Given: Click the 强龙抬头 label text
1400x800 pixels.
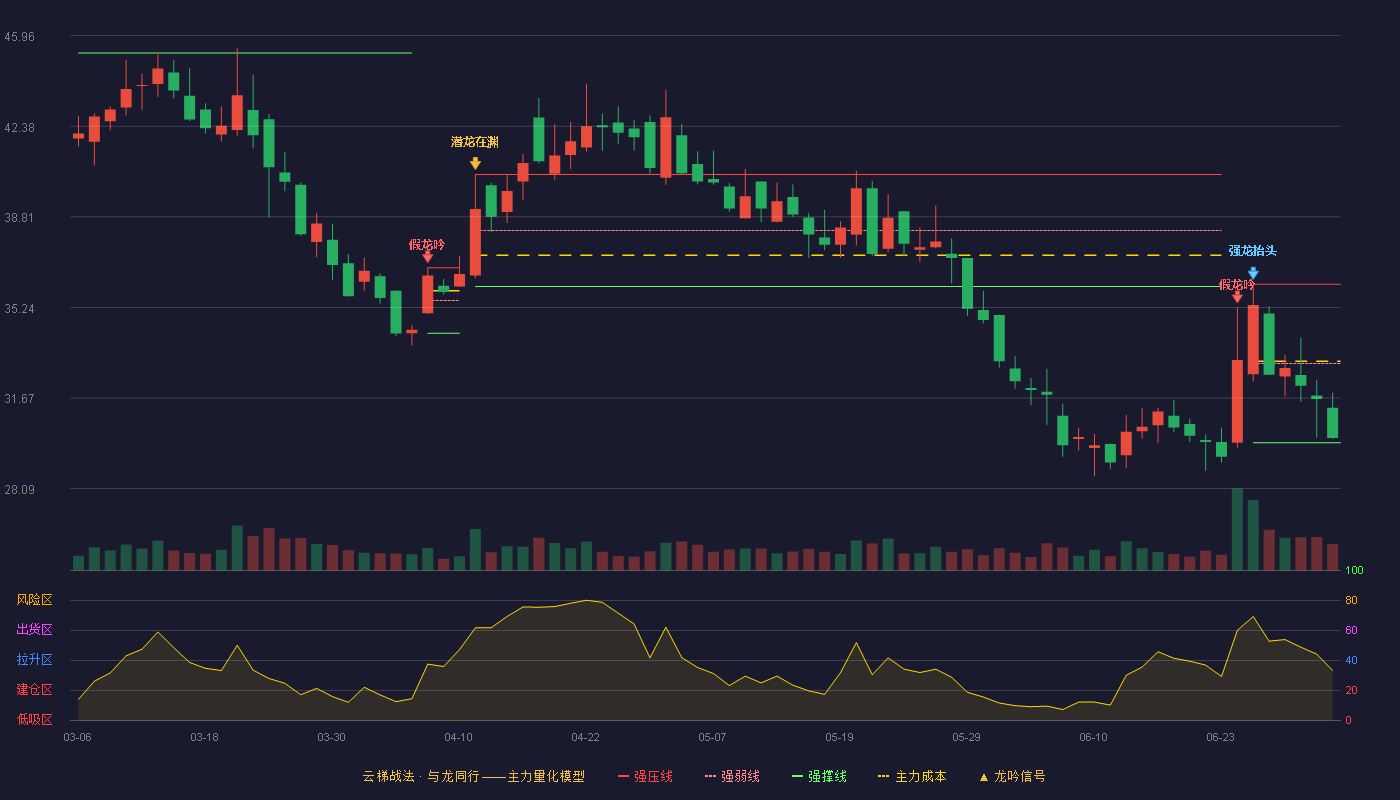Looking at the screenshot, I should [x=1253, y=251].
